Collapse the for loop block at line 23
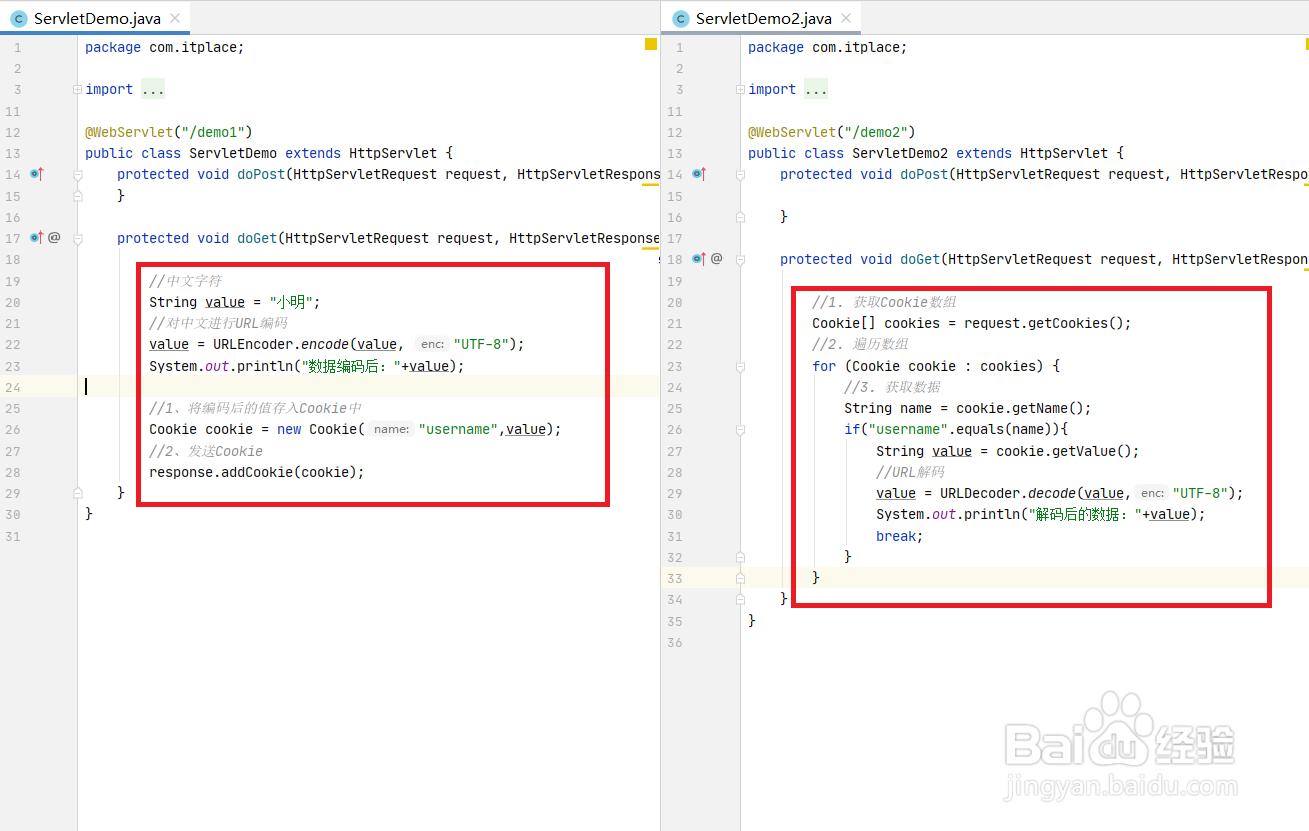Image resolution: width=1309 pixels, height=831 pixels. 740,366
